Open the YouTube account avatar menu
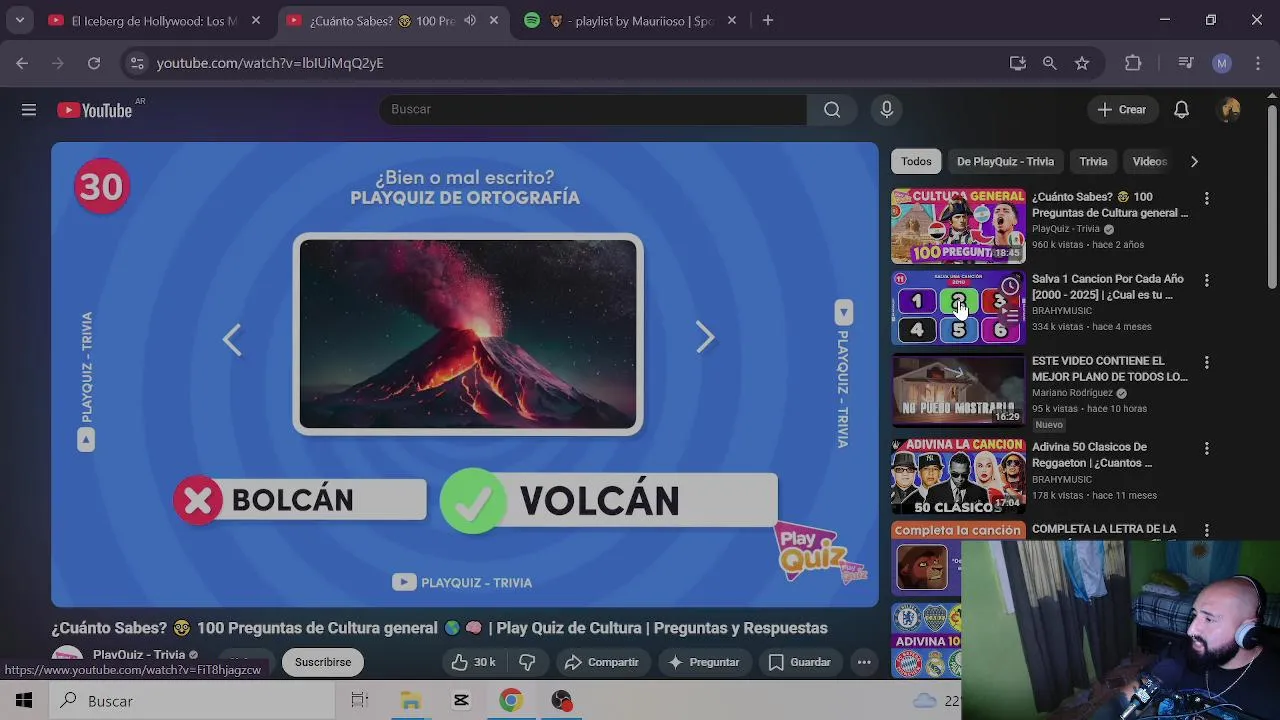 click(x=1230, y=110)
